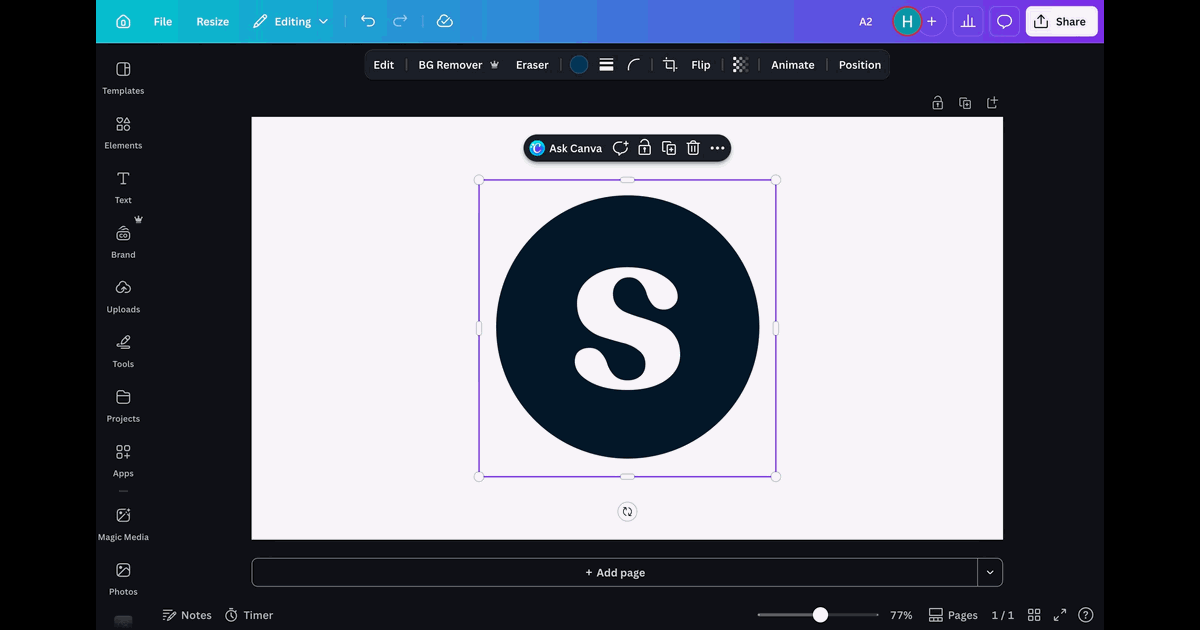Image resolution: width=1200 pixels, height=630 pixels.
Task: Click the A2 design title
Action: pyautogui.click(x=866, y=21)
